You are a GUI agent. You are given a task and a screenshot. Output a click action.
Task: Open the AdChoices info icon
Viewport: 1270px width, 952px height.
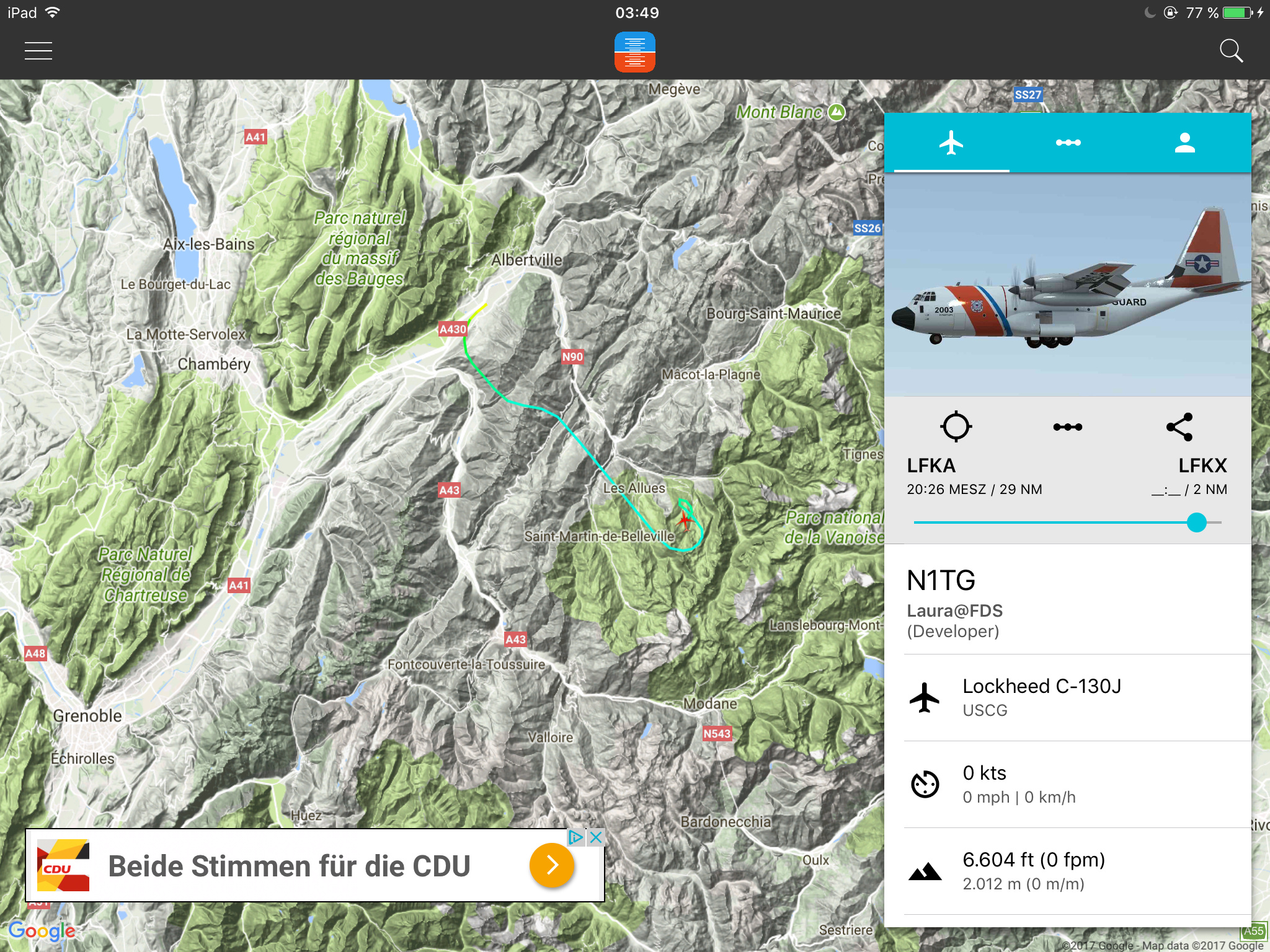(576, 837)
